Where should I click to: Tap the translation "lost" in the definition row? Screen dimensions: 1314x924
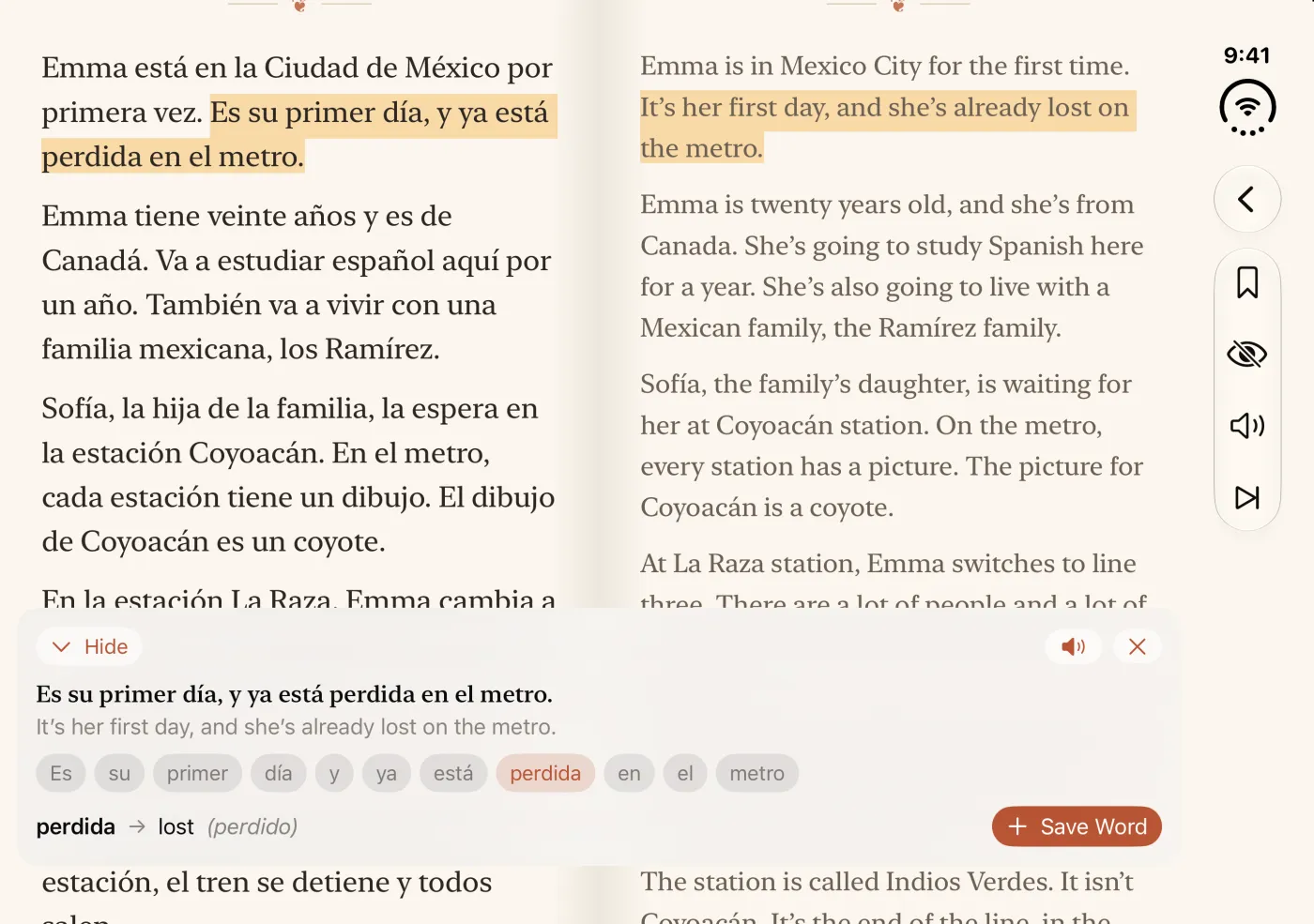pyautogui.click(x=176, y=826)
